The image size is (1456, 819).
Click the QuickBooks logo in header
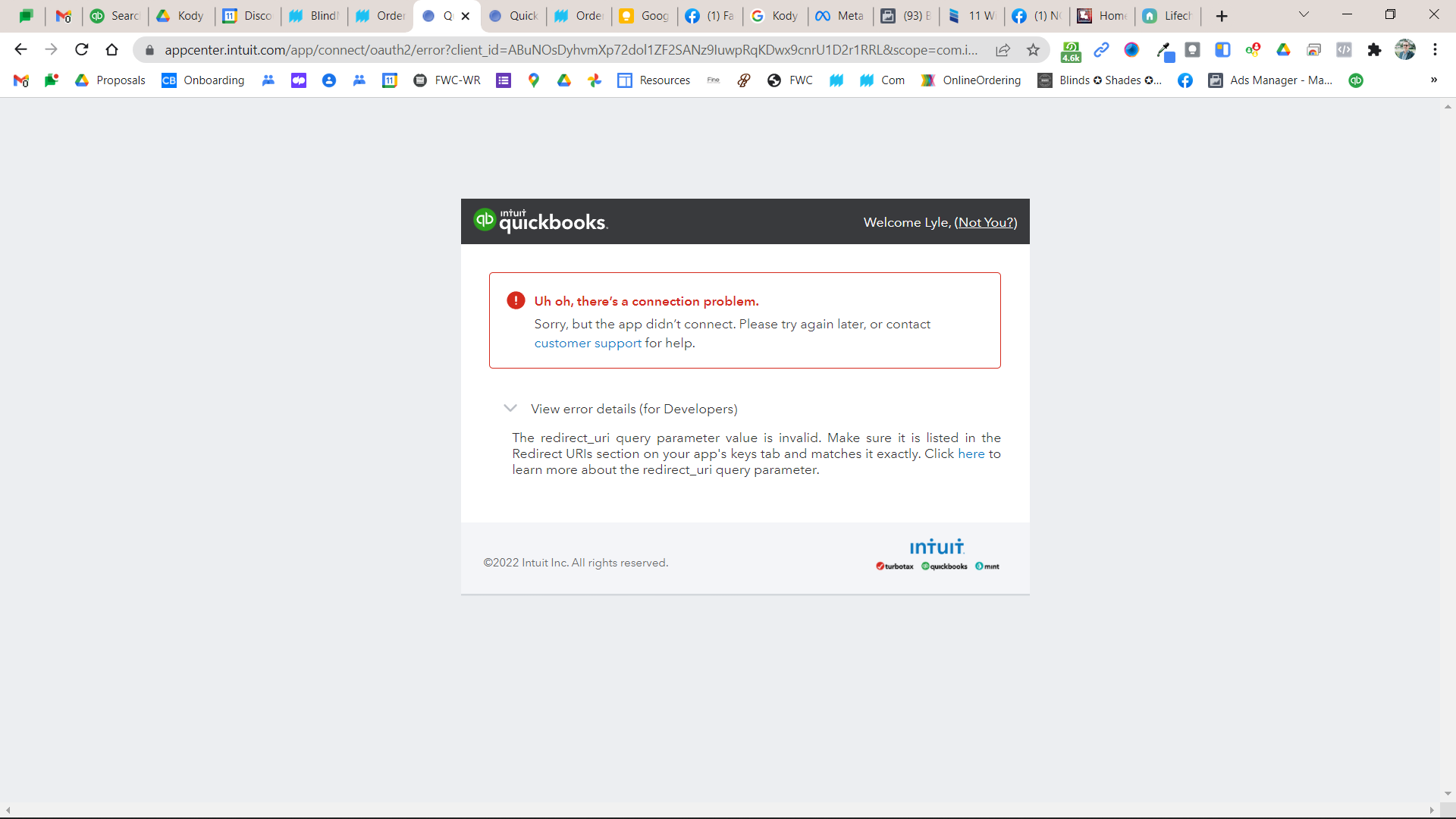[x=541, y=221]
